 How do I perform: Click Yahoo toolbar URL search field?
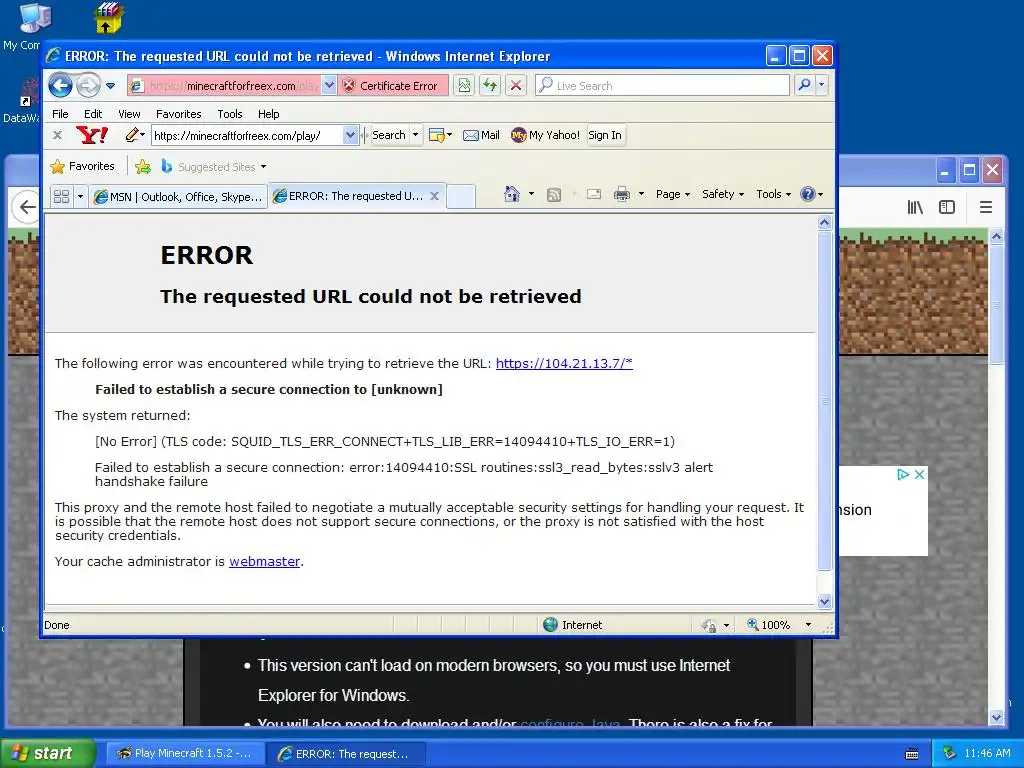(x=248, y=135)
